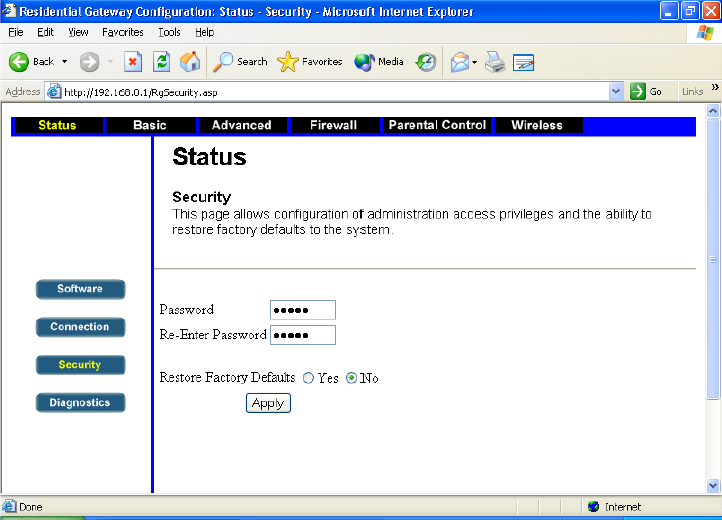Select No for Restore Factory Defaults
This screenshot has width=722, height=520.
coord(352,378)
